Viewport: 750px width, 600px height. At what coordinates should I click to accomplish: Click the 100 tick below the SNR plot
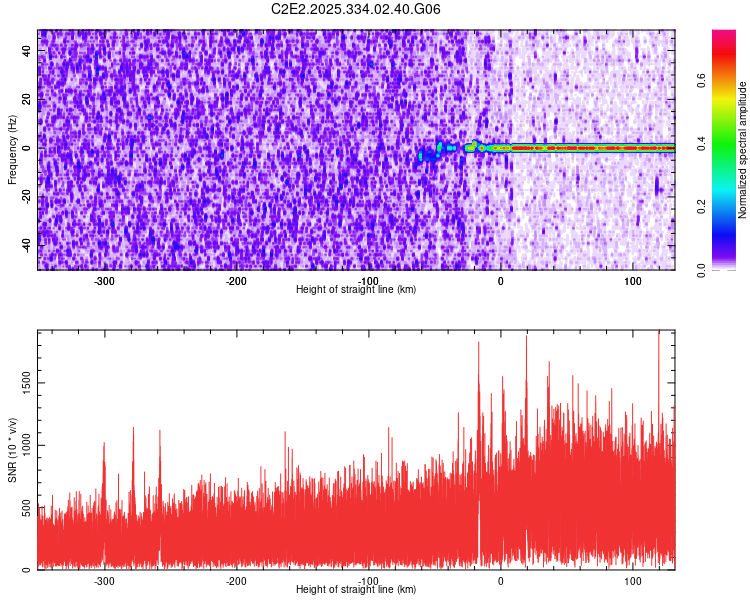632,581
